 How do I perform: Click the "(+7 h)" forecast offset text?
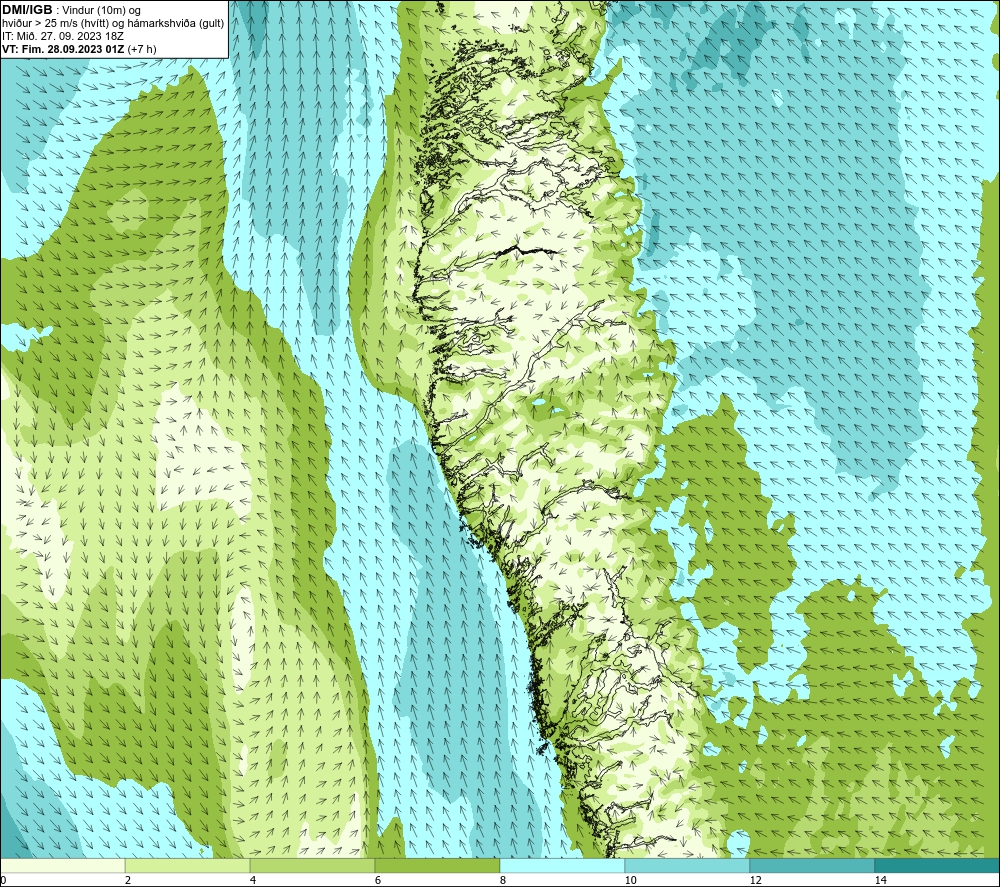[142, 49]
